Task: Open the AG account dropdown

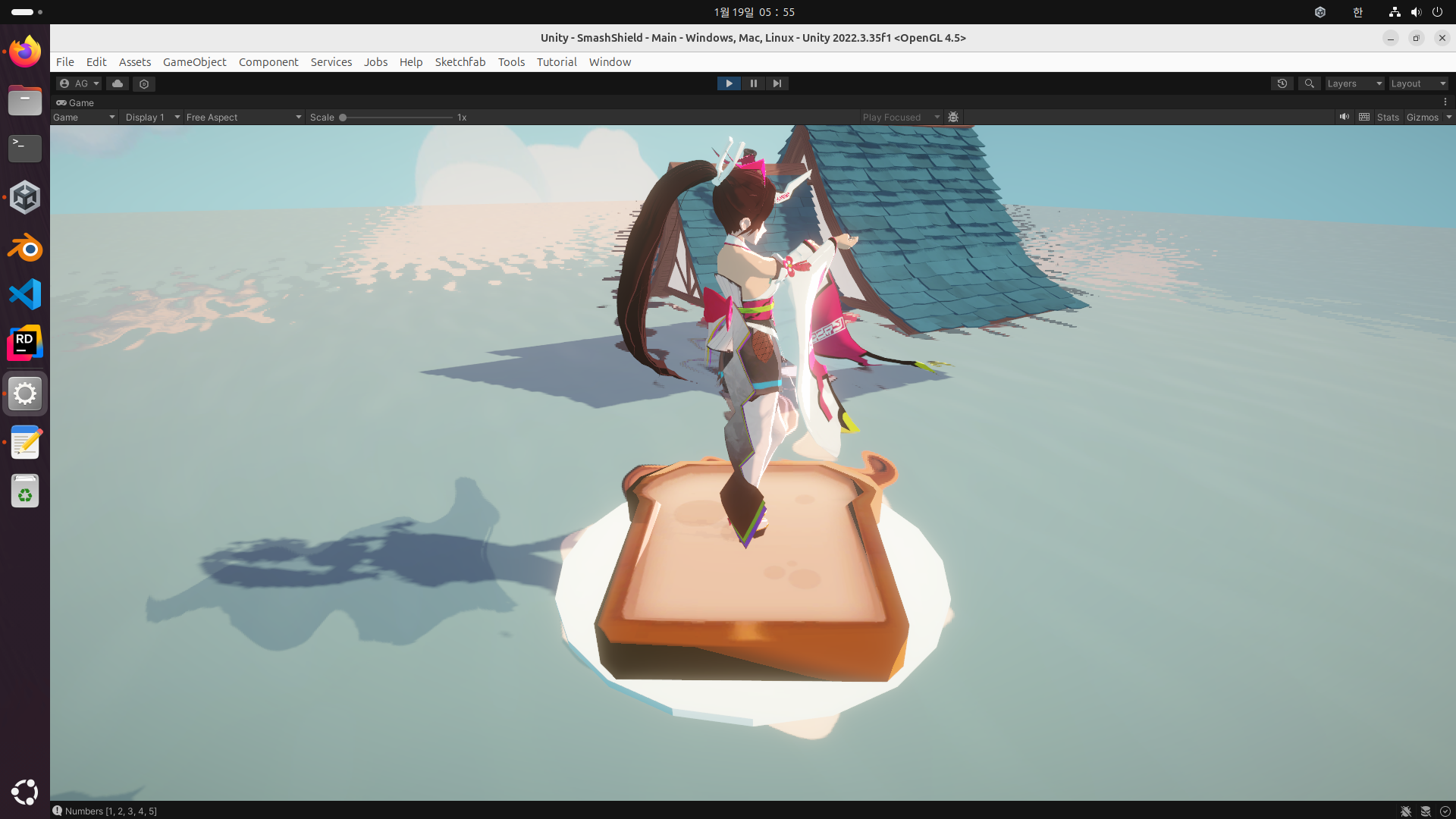Action: (79, 83)
